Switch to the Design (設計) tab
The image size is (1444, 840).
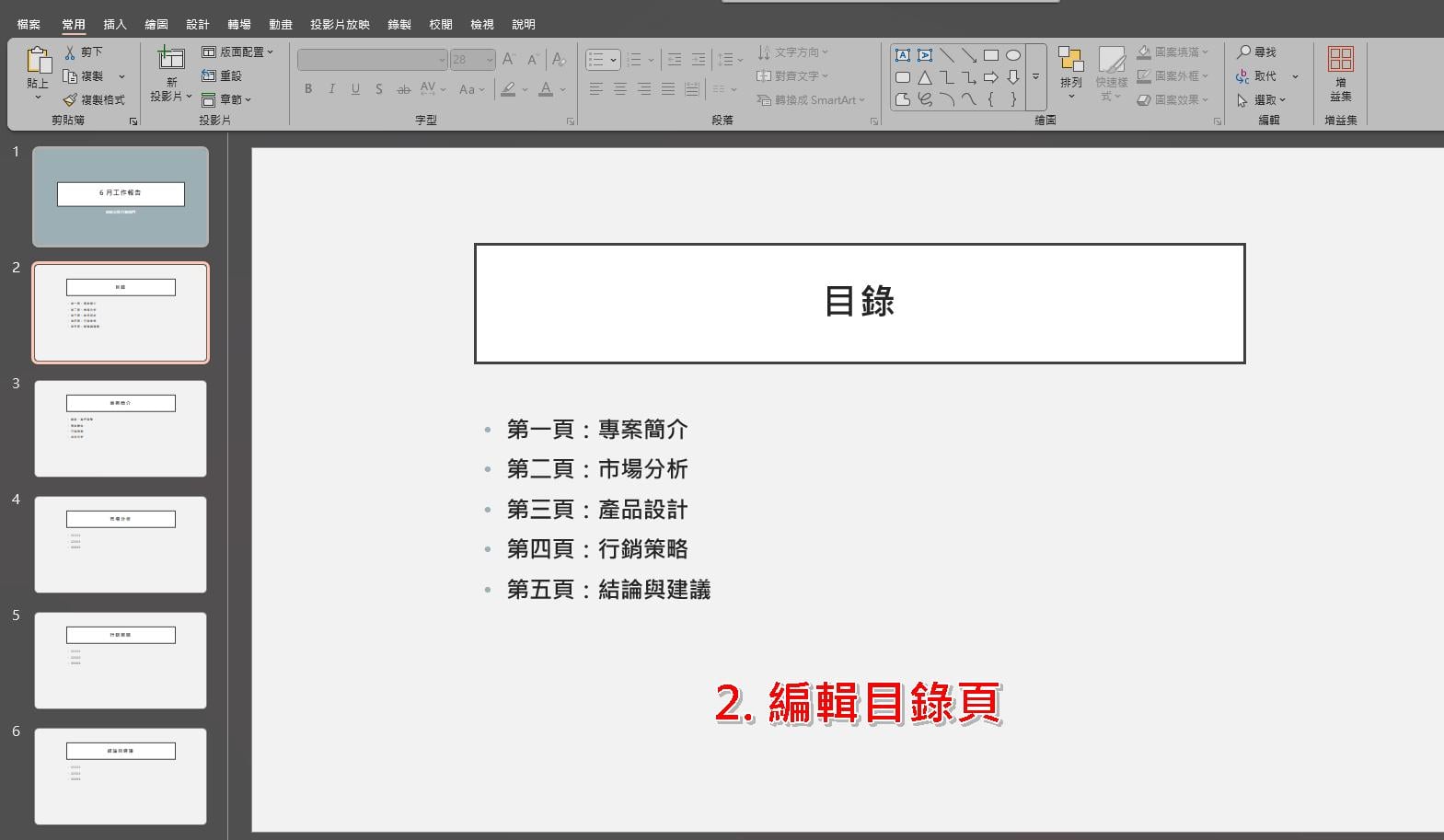(198, 25)
